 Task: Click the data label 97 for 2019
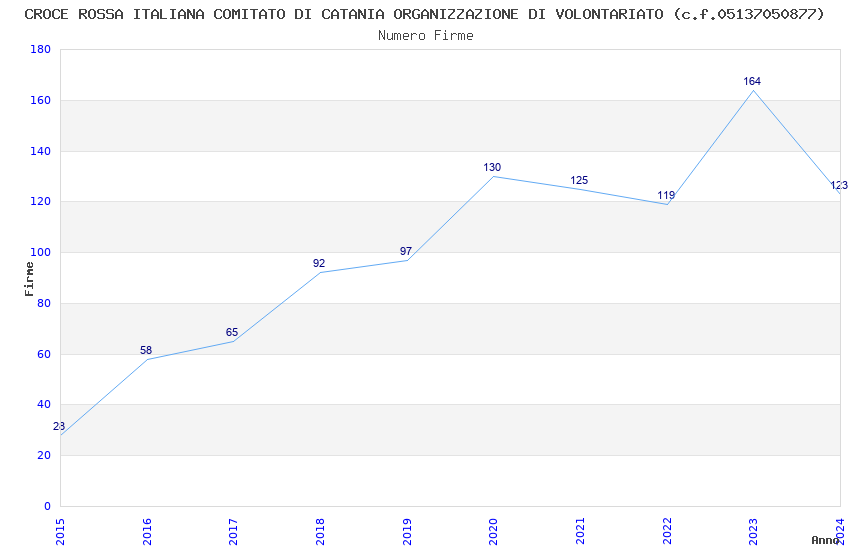click(406, 251)
